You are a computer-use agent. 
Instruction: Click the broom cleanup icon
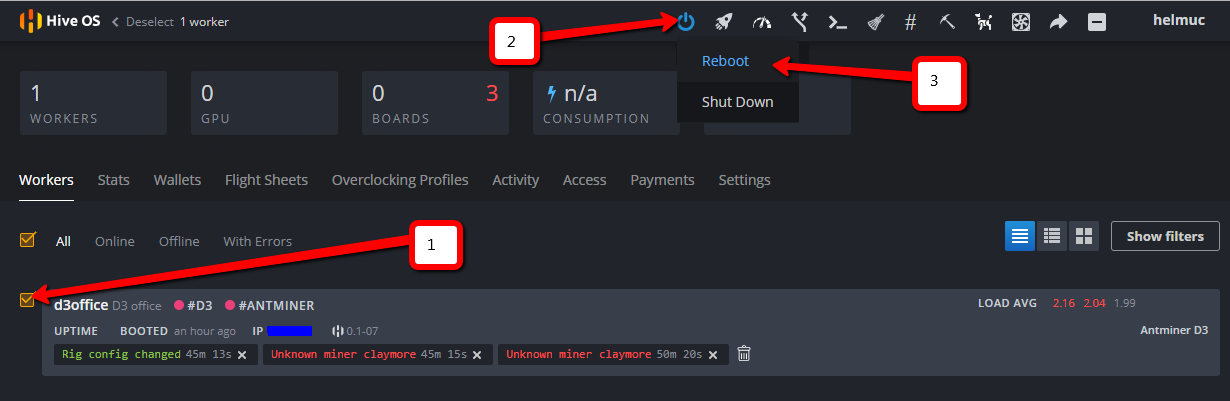873,21
